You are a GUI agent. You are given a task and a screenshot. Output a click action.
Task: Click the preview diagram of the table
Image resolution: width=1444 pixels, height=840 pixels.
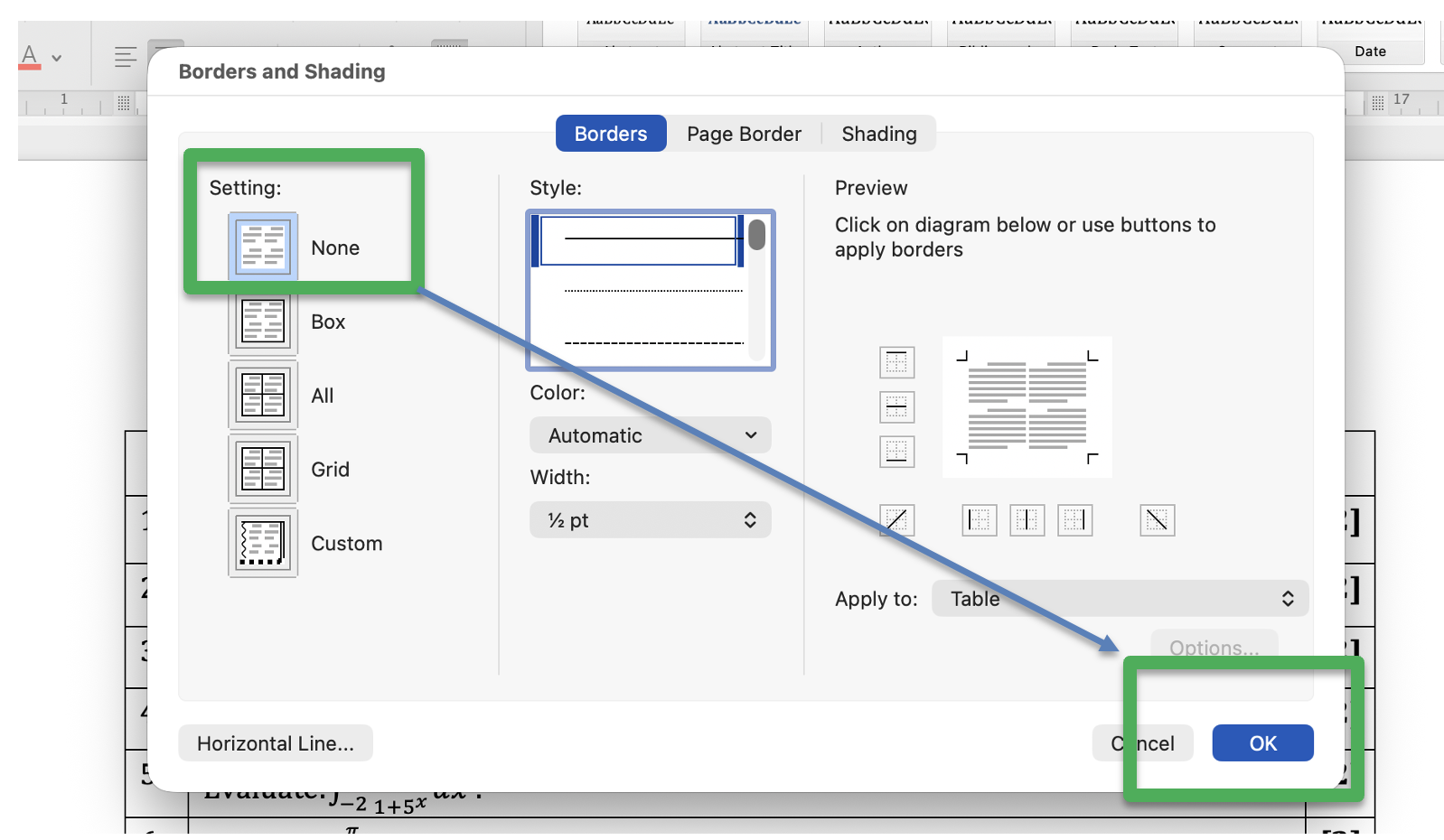click(1027, 407)
